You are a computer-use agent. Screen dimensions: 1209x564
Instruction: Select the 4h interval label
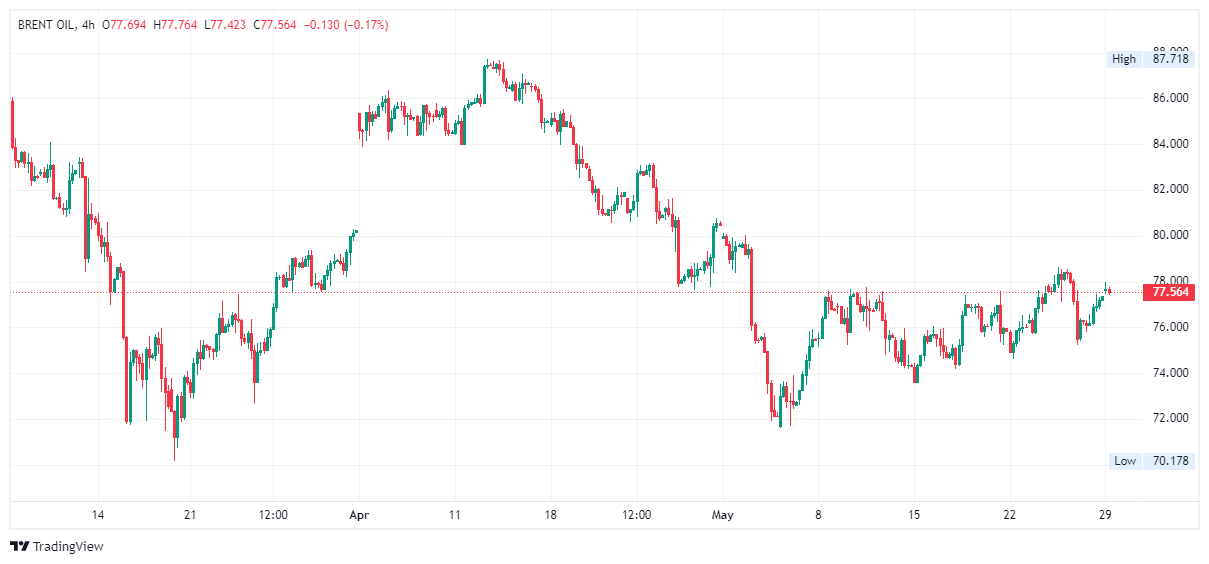(87, 24)
